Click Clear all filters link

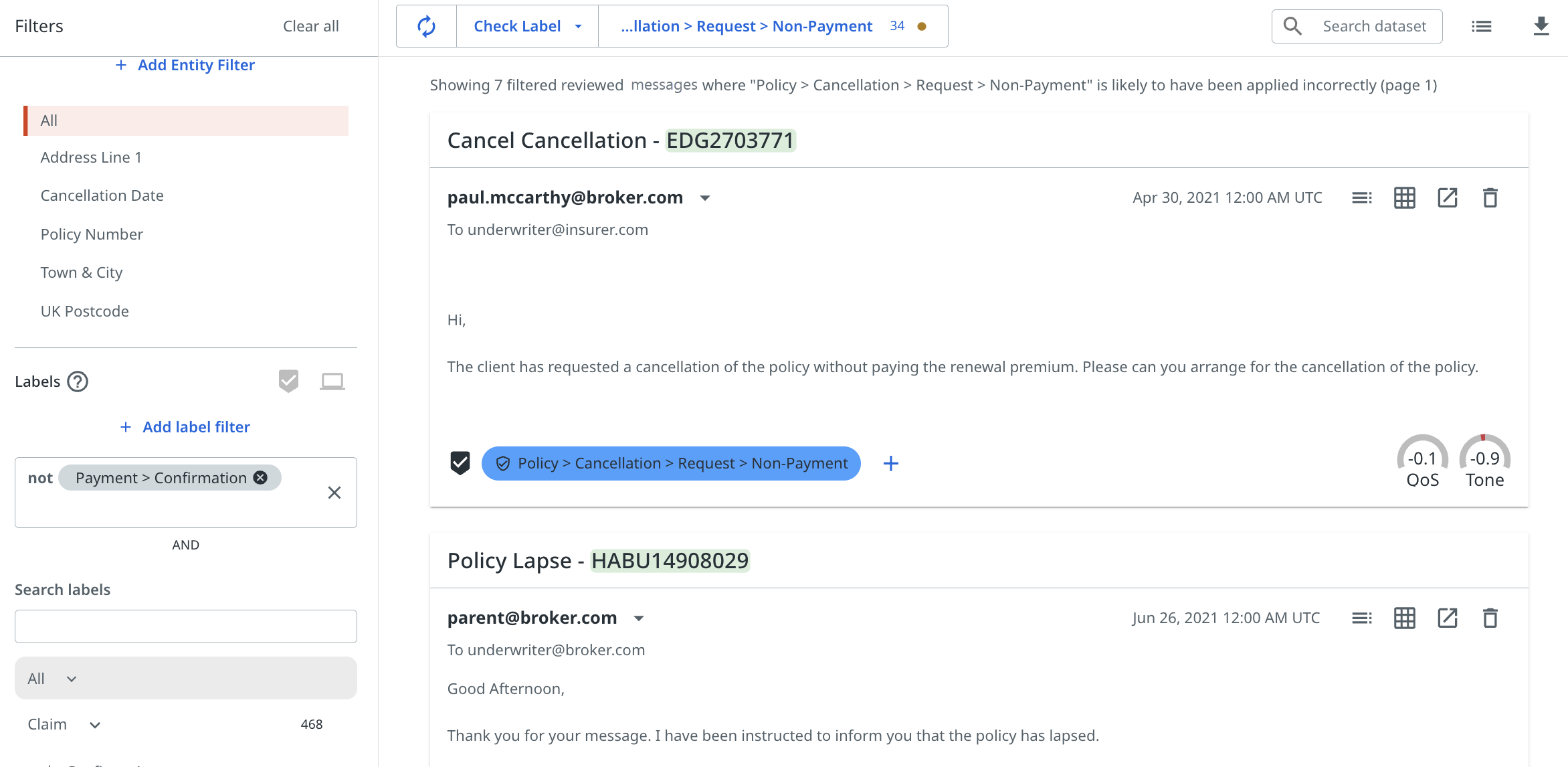[x=310, y=26]
